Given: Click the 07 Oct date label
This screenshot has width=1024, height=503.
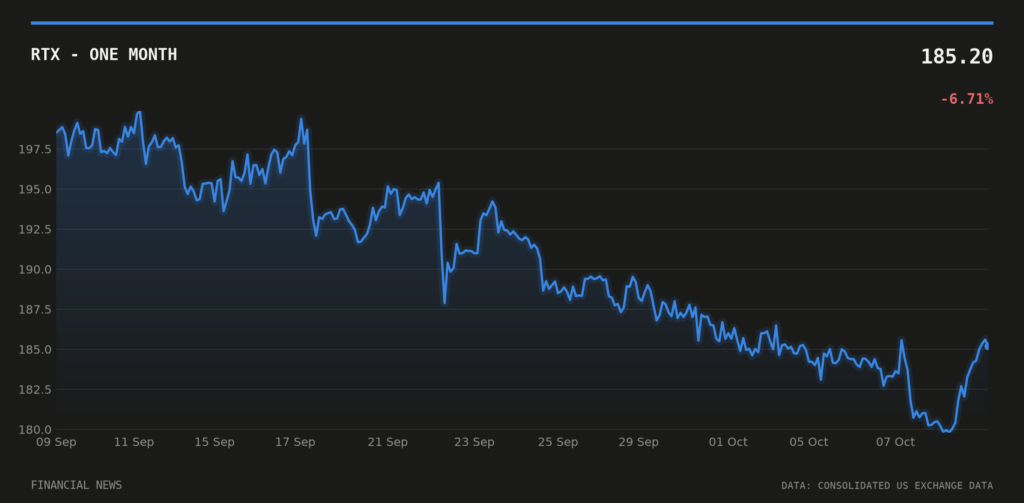Looking at the screenshot, I should coord(895,442).
